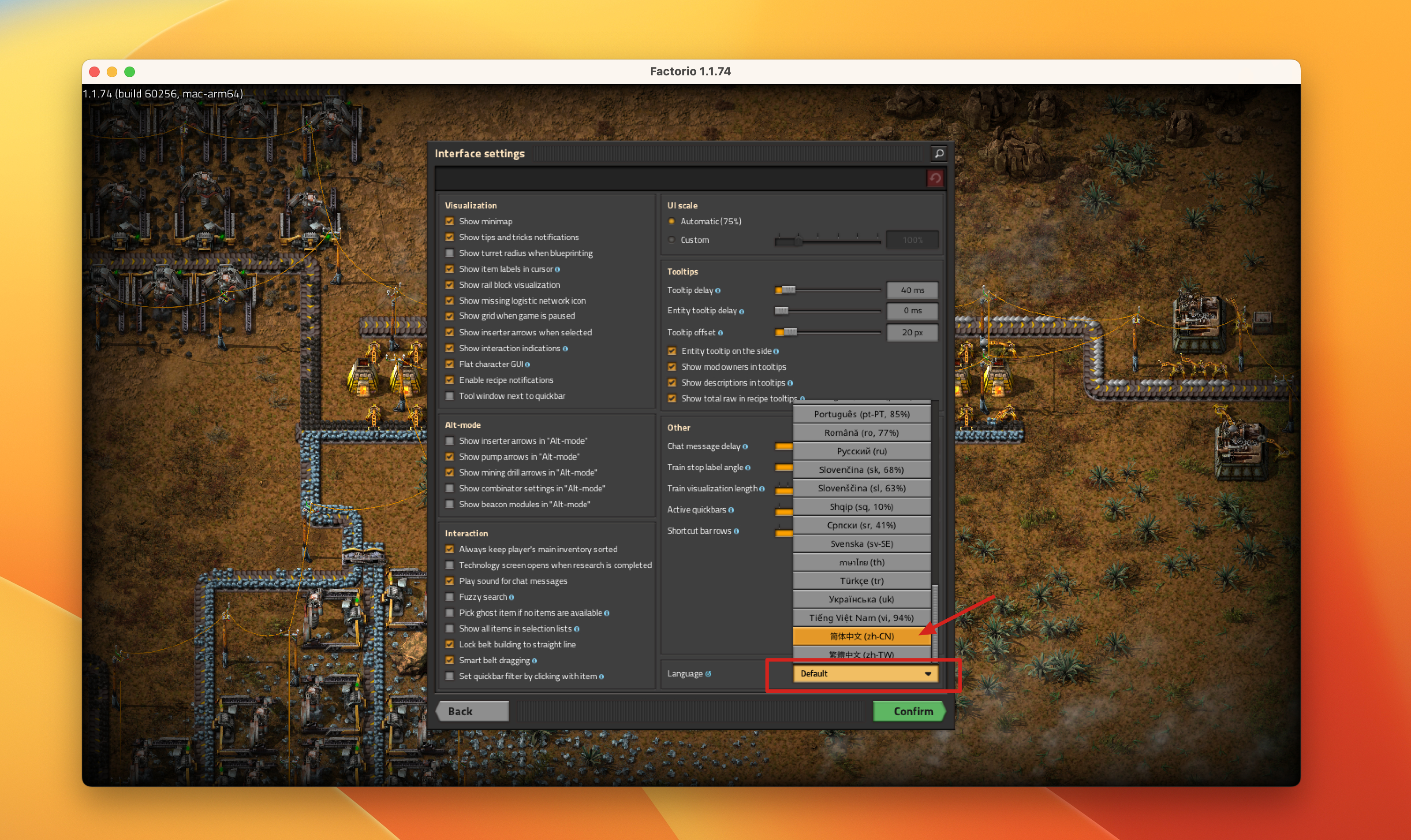The height and width of the screenshot is (840, 1411).
Task: Uncheck Show minimap checkbox
Action: 450,221
